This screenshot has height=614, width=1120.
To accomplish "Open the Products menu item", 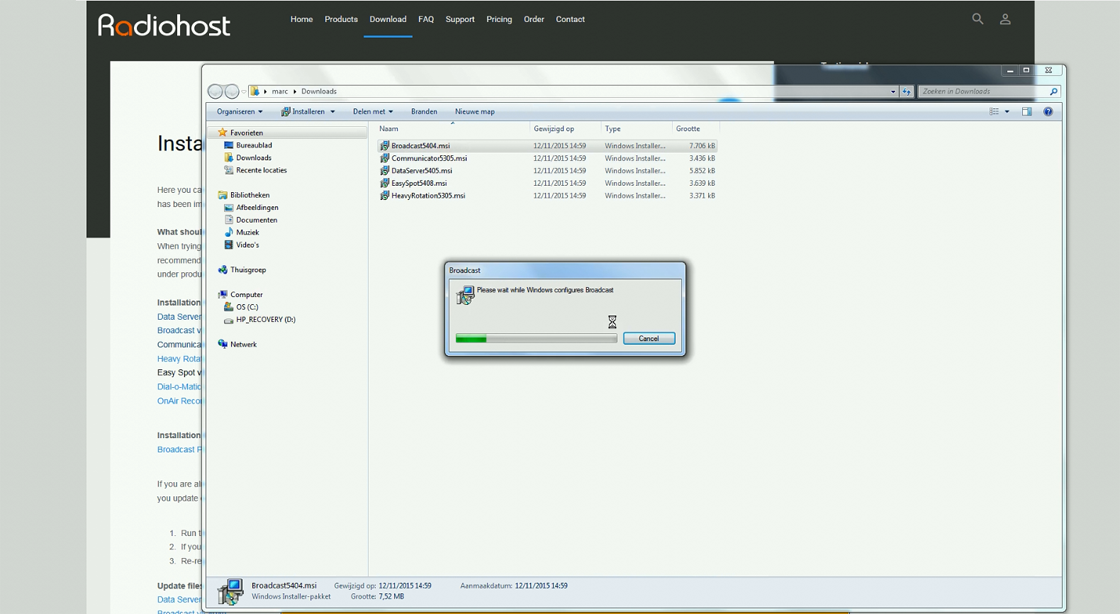I will (x=341, y=19).
